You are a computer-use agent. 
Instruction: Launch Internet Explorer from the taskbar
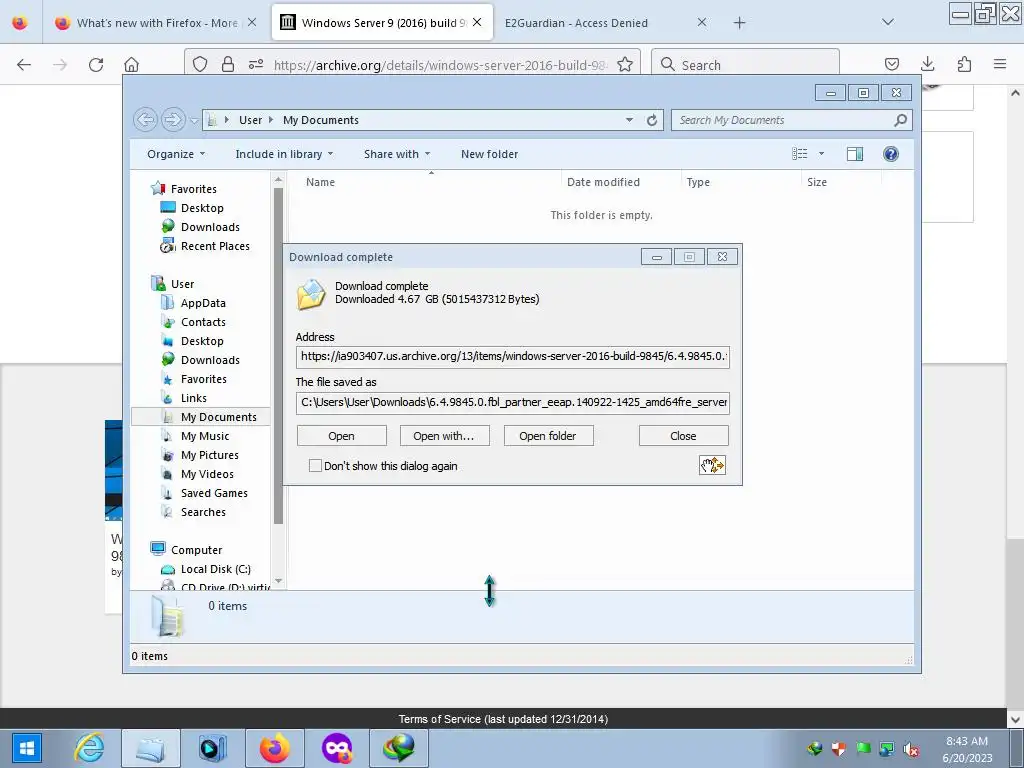[x=89, y=748]
